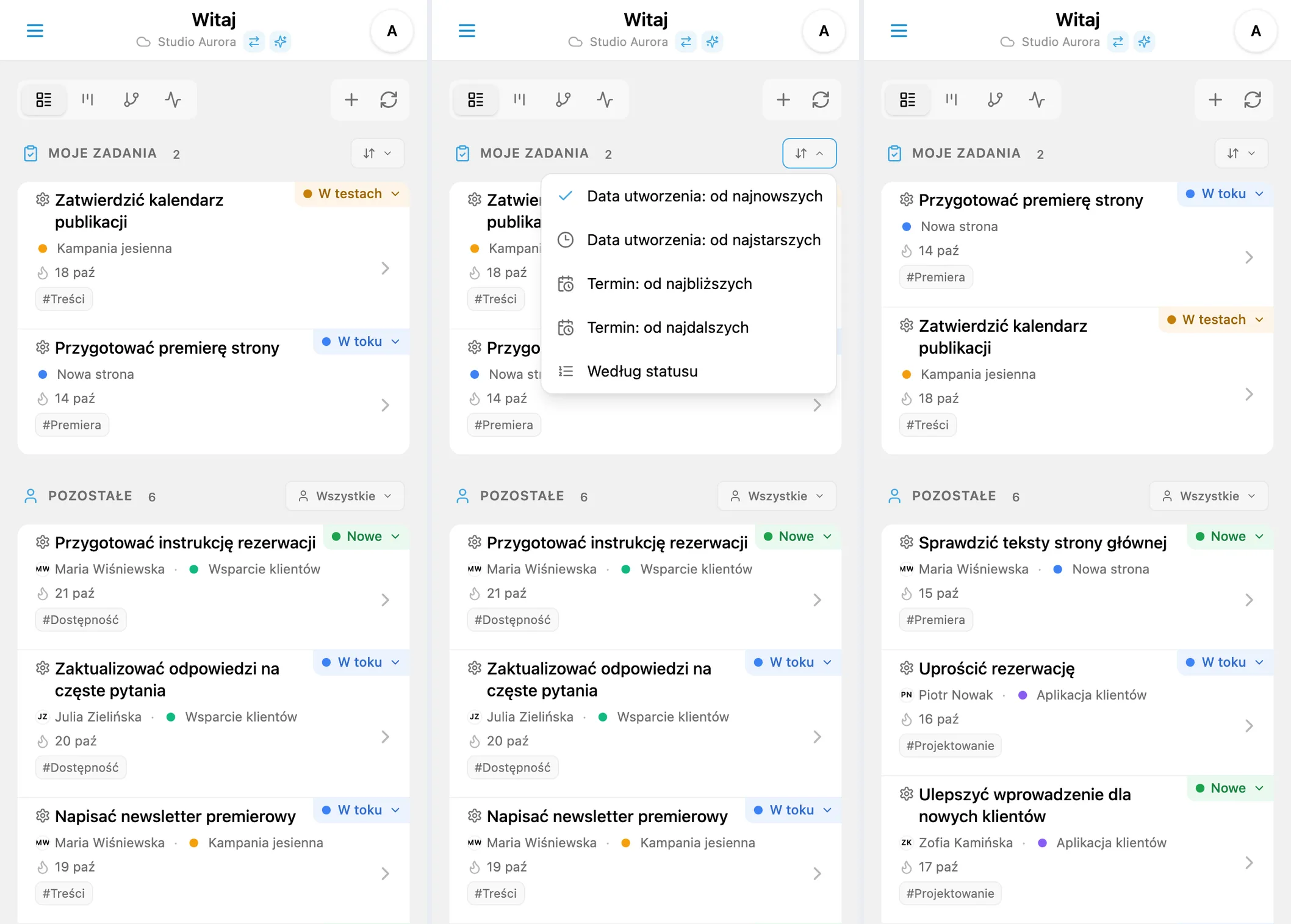This screenshot has height=924, width=1291.
Task: Refresh the task list in left panel
Action: [389, 99]
